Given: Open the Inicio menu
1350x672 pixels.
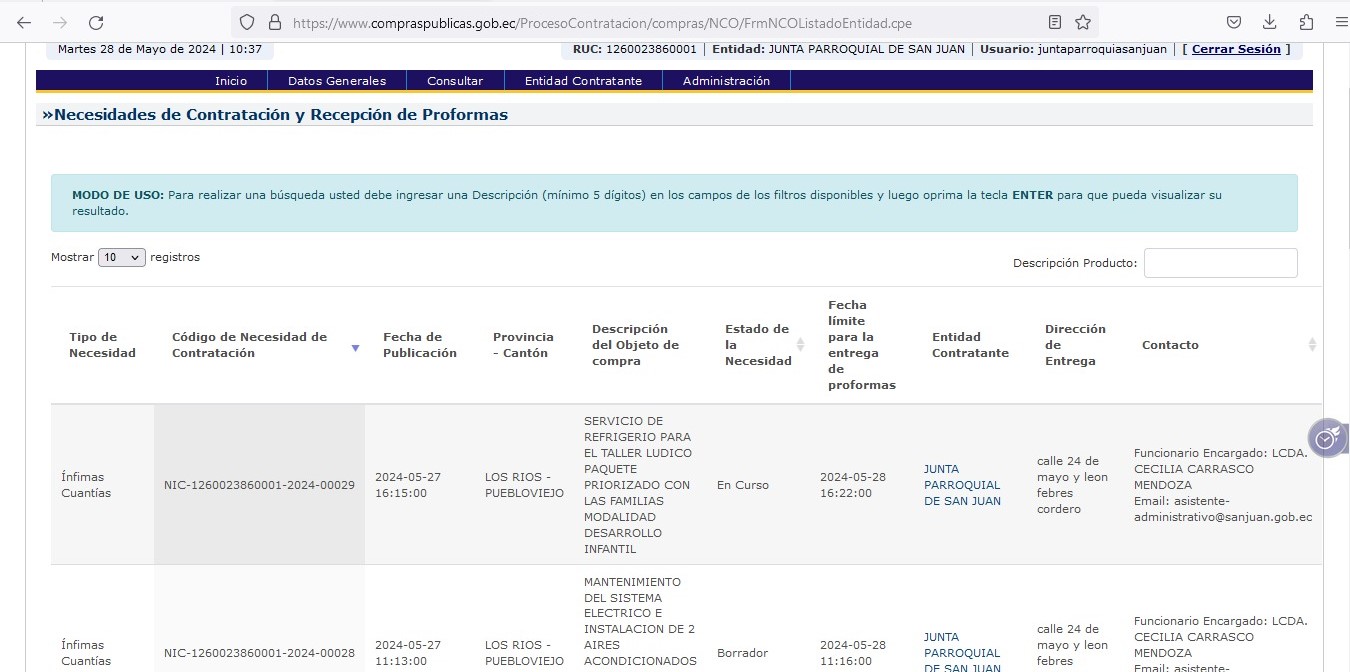Looking at the screenshot, I should coord(231,81).
